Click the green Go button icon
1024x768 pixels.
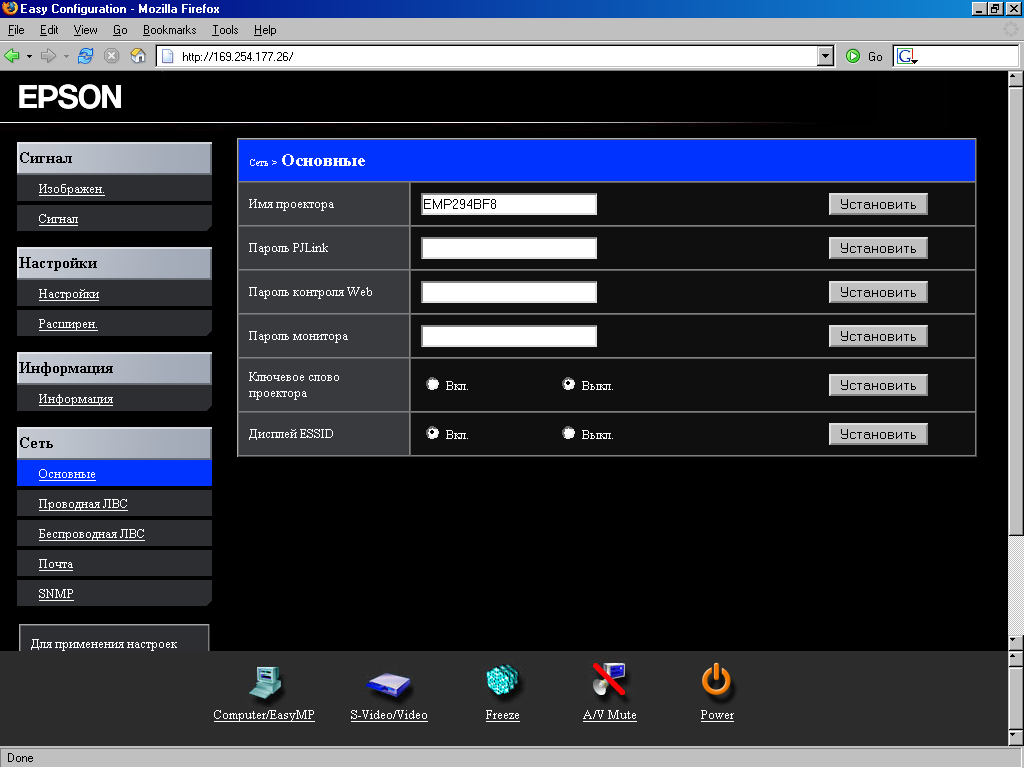(853, 56)
